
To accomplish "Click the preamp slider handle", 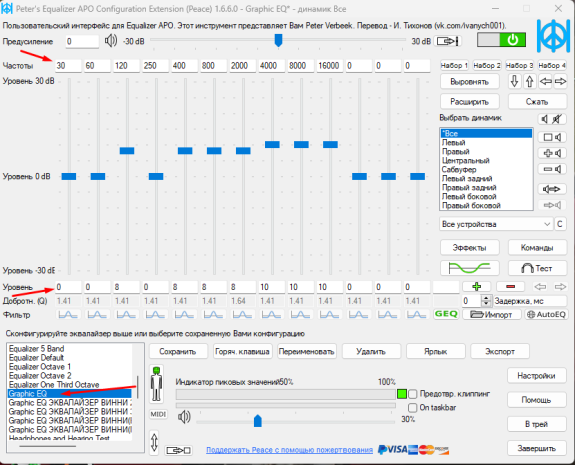I will pyautogui.click(x=278, y=40).
